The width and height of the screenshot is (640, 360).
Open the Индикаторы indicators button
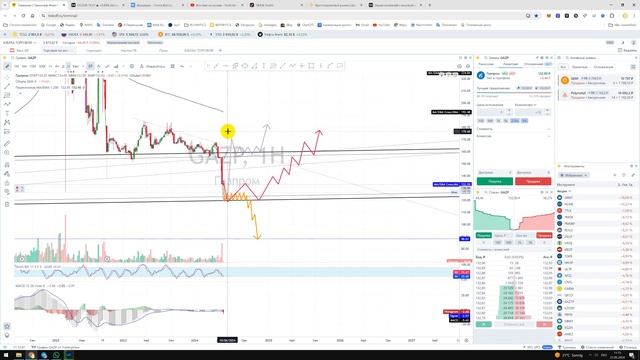[152, 66]
